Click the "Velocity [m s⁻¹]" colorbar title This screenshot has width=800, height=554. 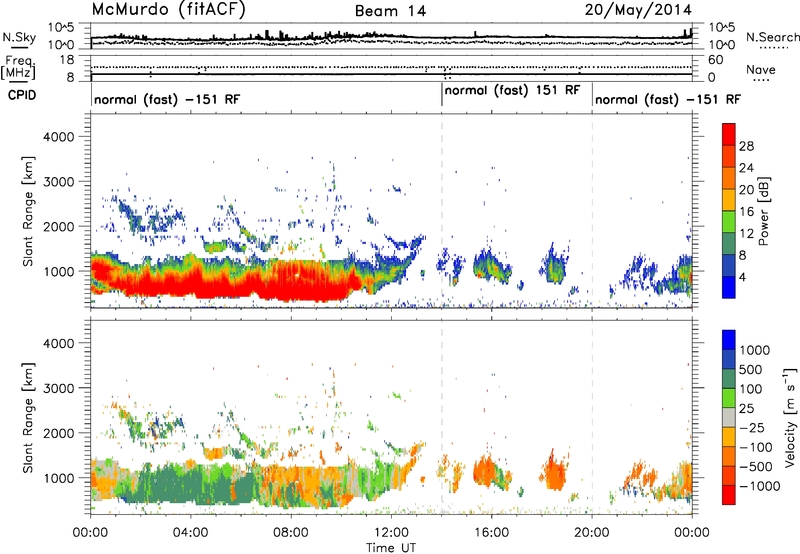pyautogui.click(x=790, y=417)
